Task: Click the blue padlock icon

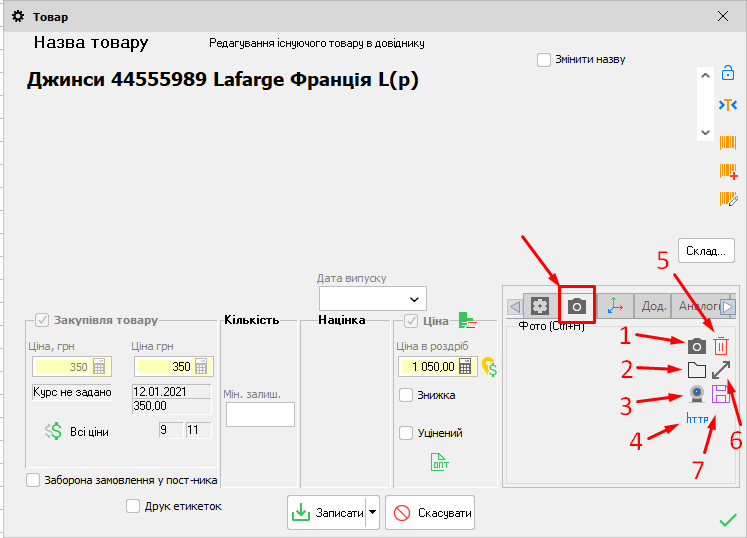Action: [728, 73]
